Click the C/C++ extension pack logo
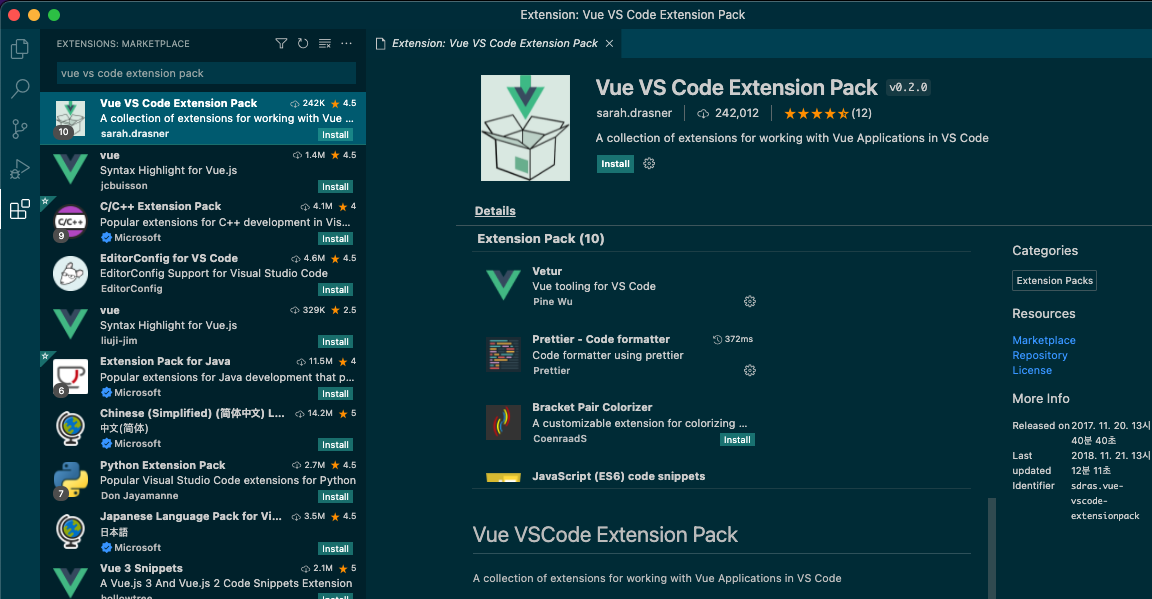 71,222
